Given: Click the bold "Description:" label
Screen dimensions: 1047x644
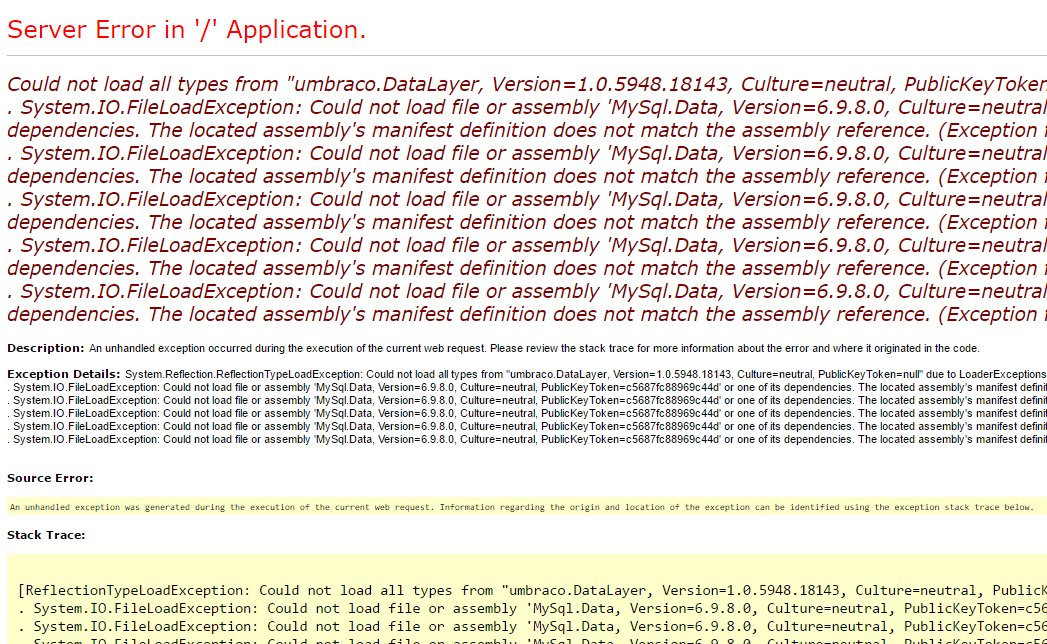Looking at the screenshot, I should pos(45,348).
